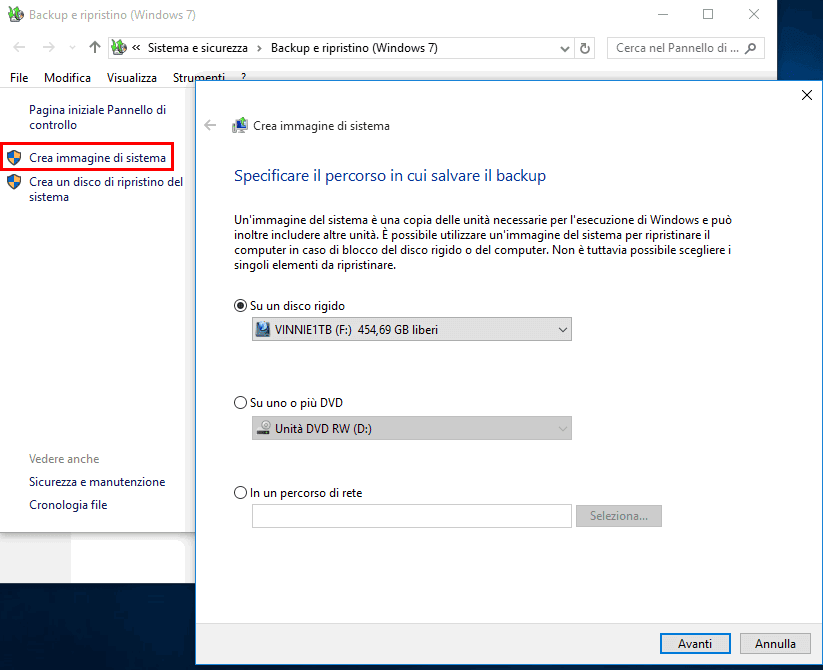Open the Crea immagine di sistema link
Viewport: 823px width, 670px height.
click(97, 157)
